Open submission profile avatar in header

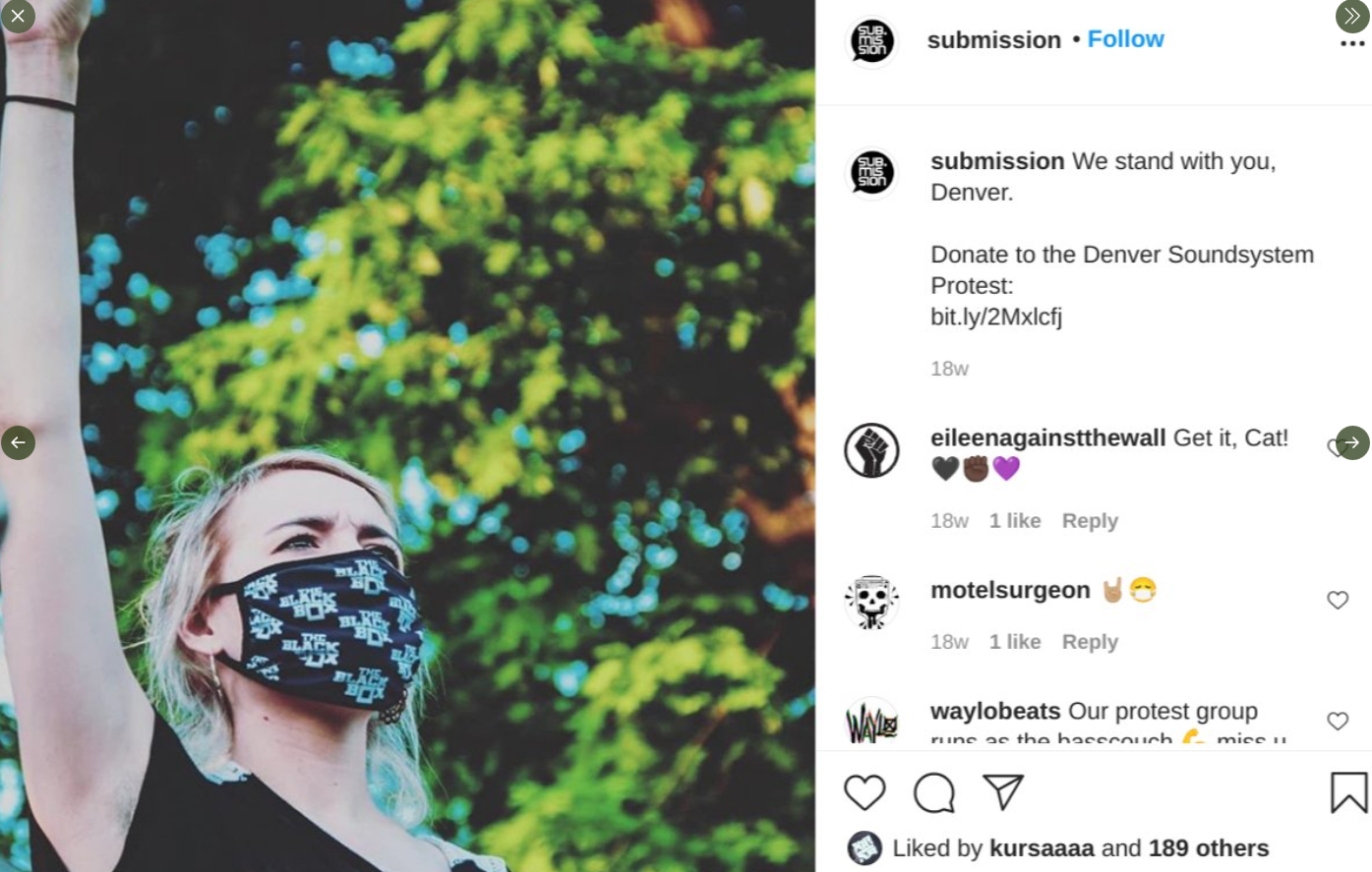coord(871,42)
